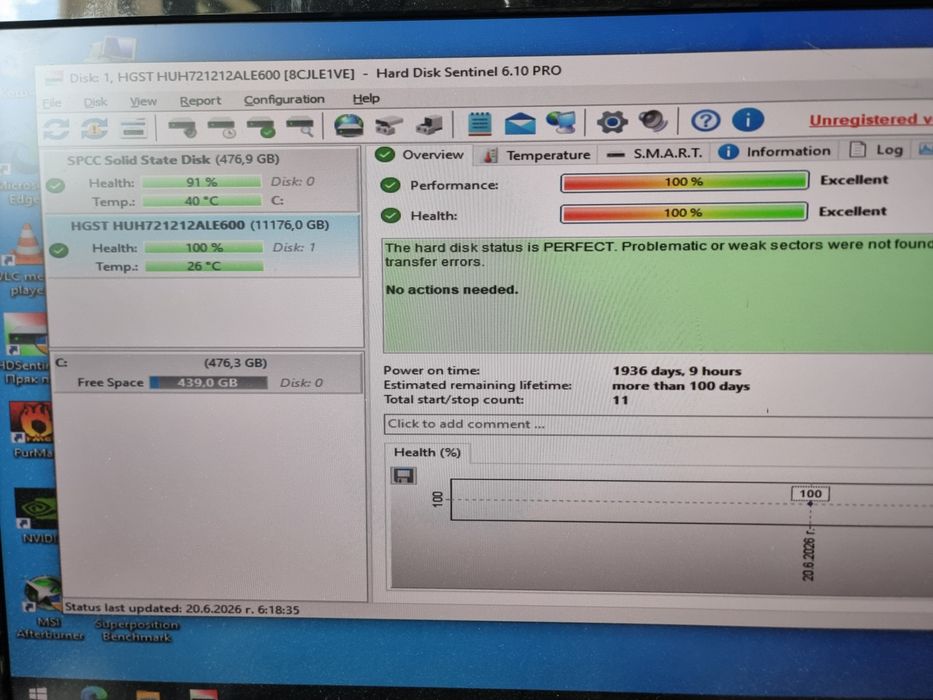Click the SPCC disk Temp 40 °C bar
The height and width of the screenshot is (700, 933).
click(202, 201)
